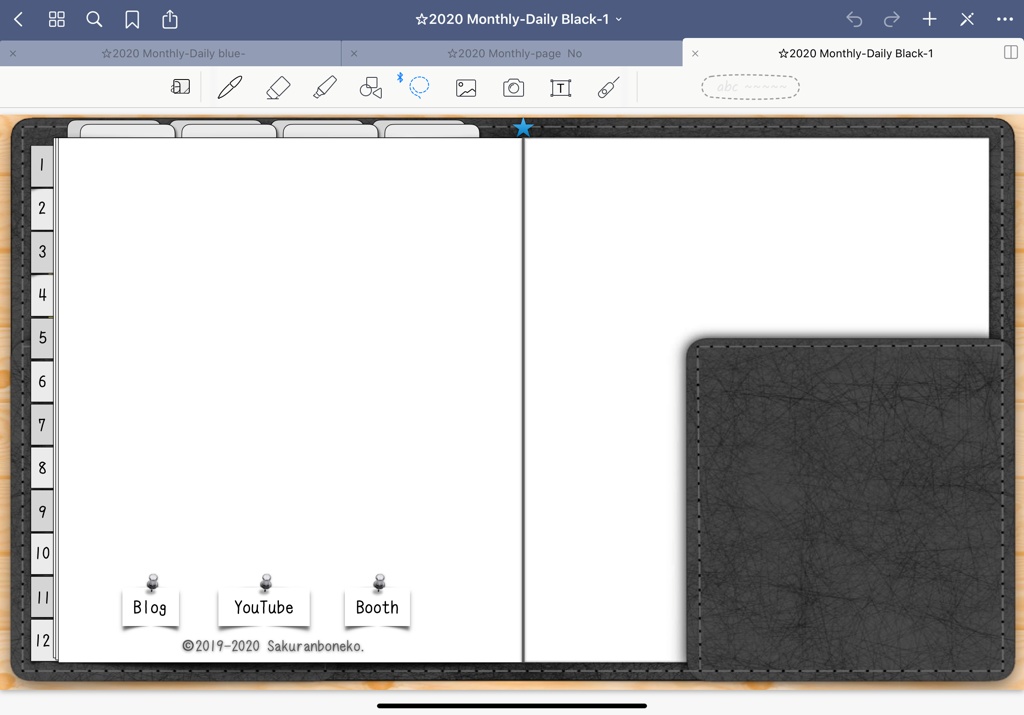Jump to the month 7 side tab
Viewport: 1024px width, 715px height.
42,424
